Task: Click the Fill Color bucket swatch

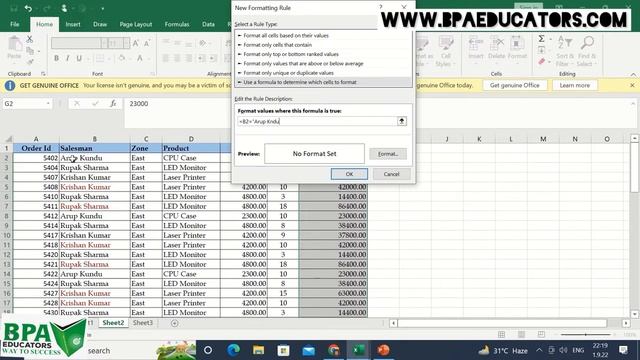Action: (x=122, y=58)
